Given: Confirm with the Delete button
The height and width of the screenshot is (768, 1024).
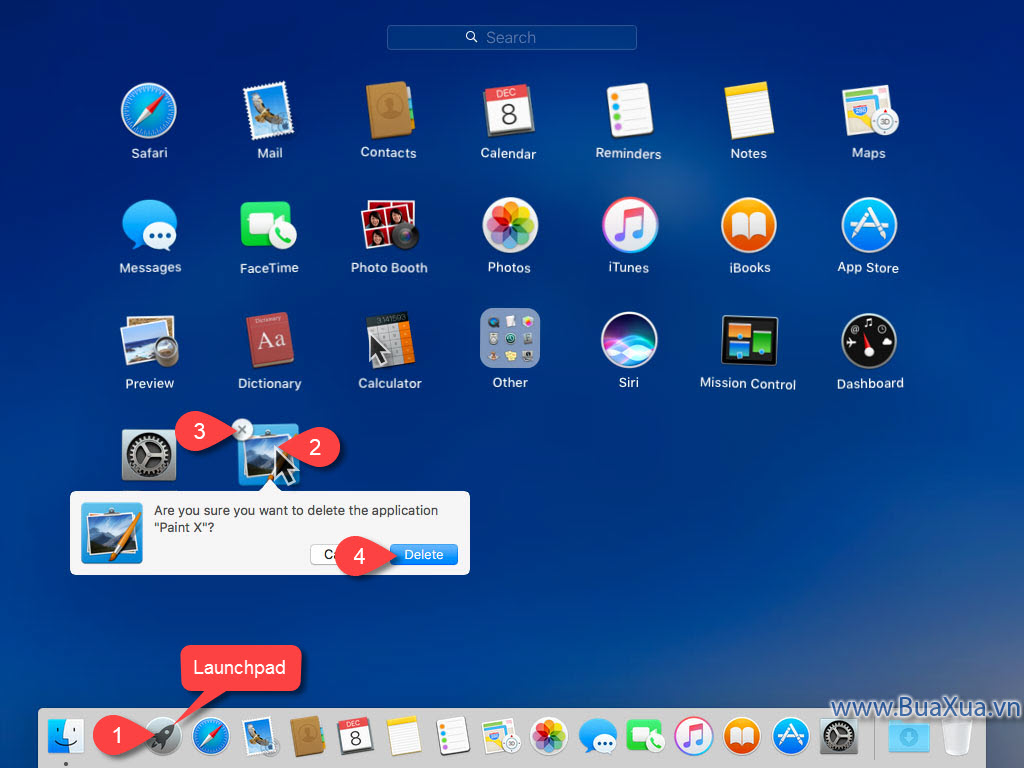Looking at the screenshot, I should (x=423, y=554).
